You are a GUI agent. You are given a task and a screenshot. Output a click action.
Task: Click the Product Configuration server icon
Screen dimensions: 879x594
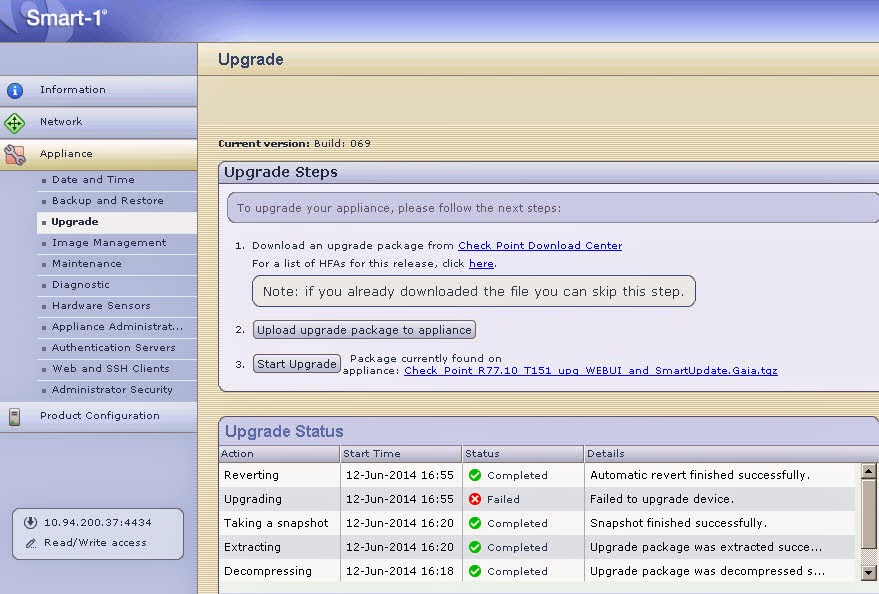(x=15, y=416)
